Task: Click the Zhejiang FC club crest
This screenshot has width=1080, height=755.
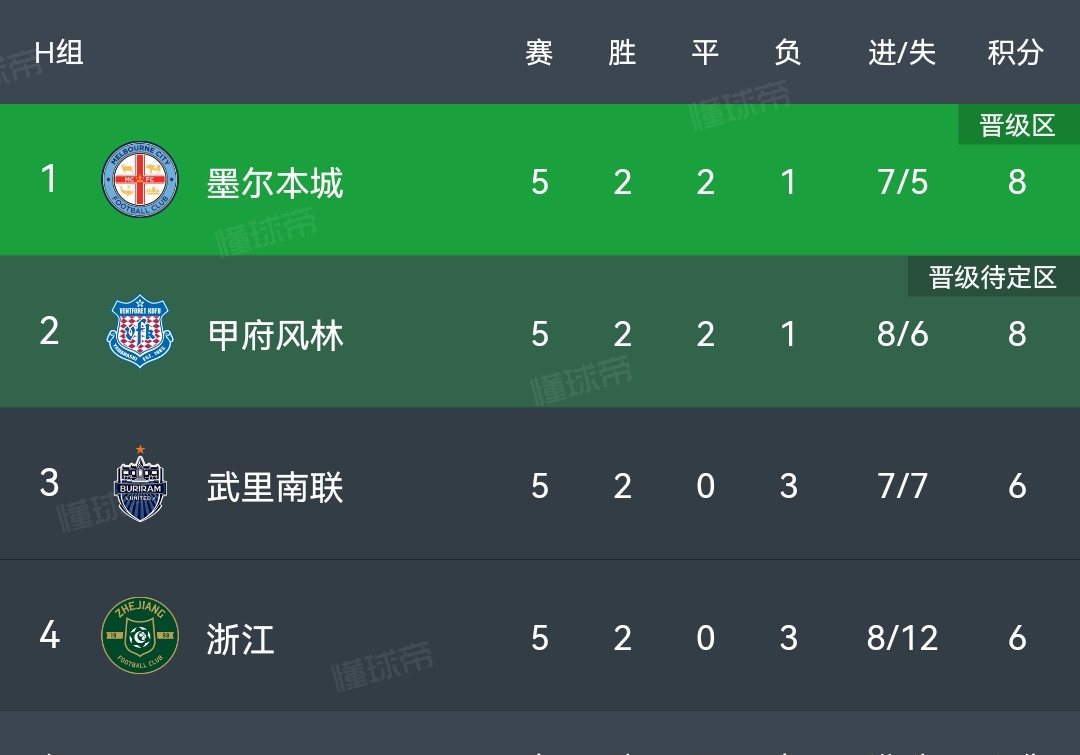Action: (x=140, y=636)
